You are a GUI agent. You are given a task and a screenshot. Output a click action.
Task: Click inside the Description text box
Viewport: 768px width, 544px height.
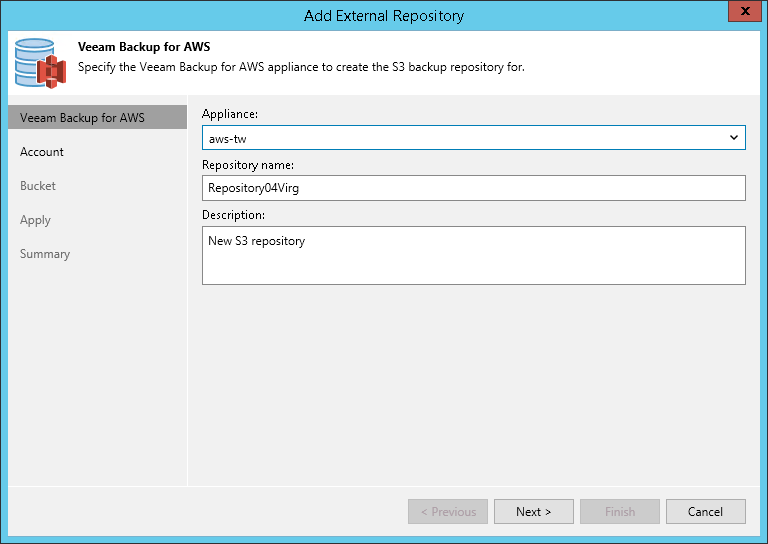(x=474, y=255)
